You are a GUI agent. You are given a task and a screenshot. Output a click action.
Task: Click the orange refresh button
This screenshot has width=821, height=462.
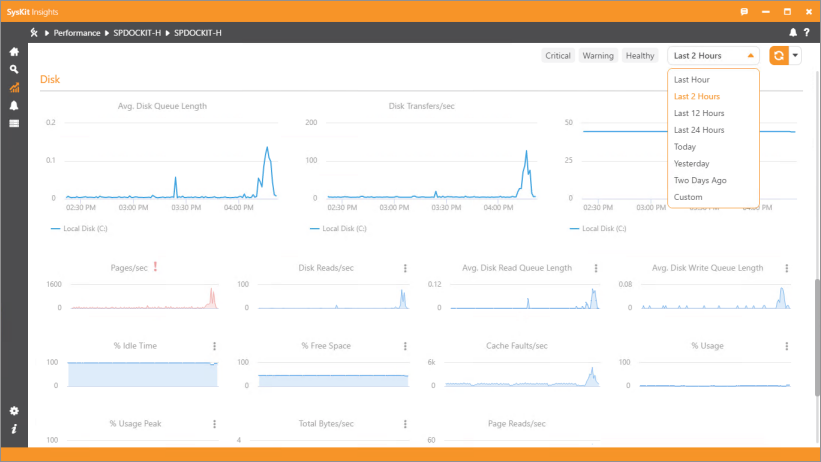pos(779,56)
